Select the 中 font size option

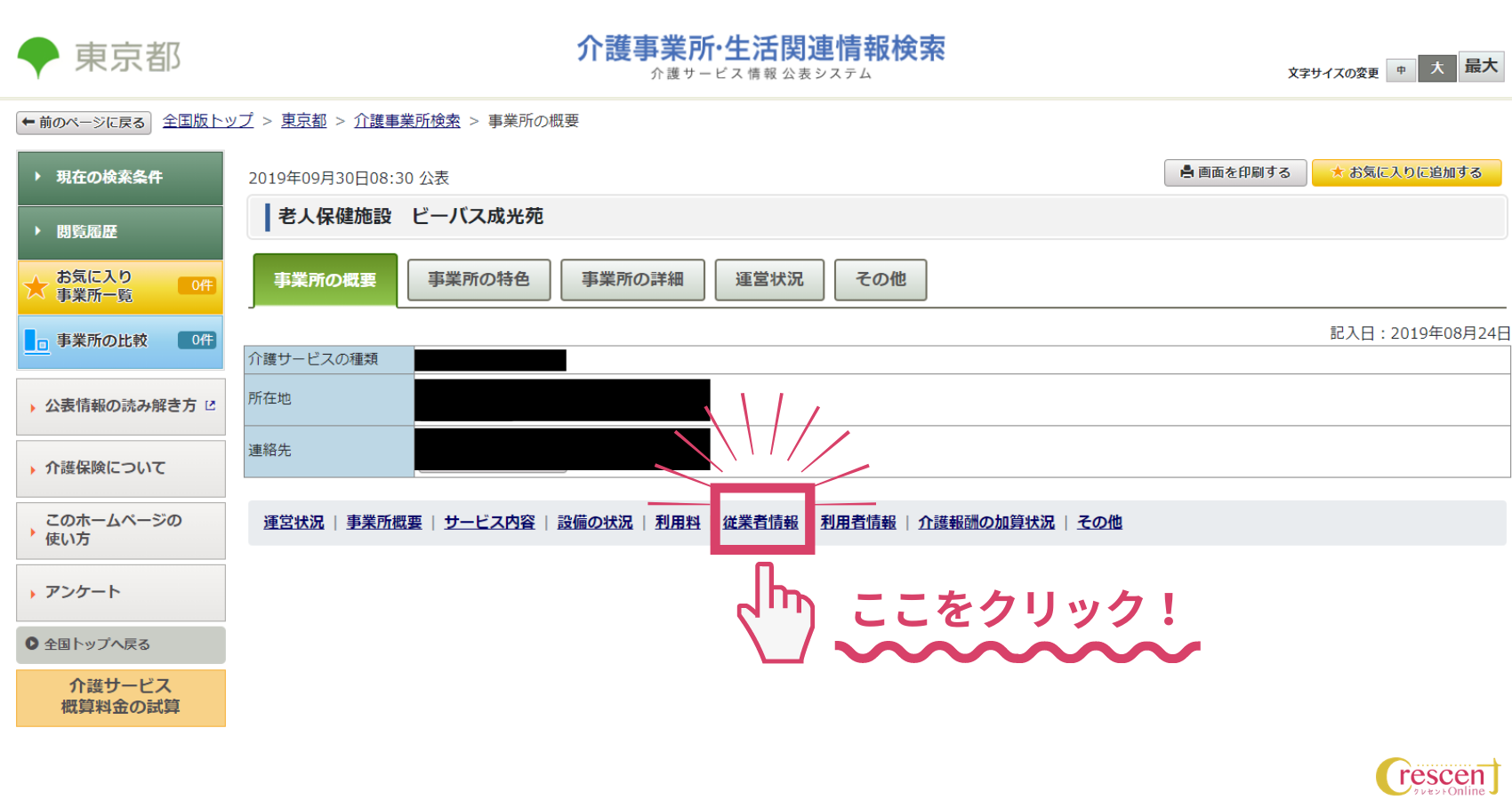point(1401,69)
